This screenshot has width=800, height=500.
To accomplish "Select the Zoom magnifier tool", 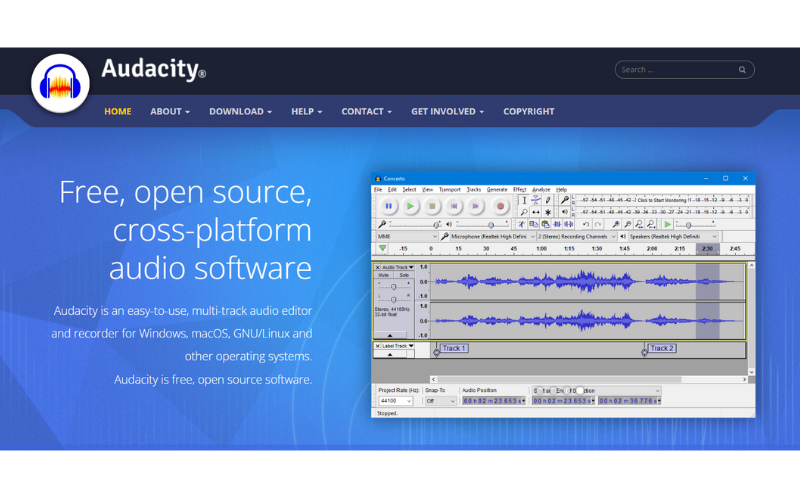I will click(524, 212).
